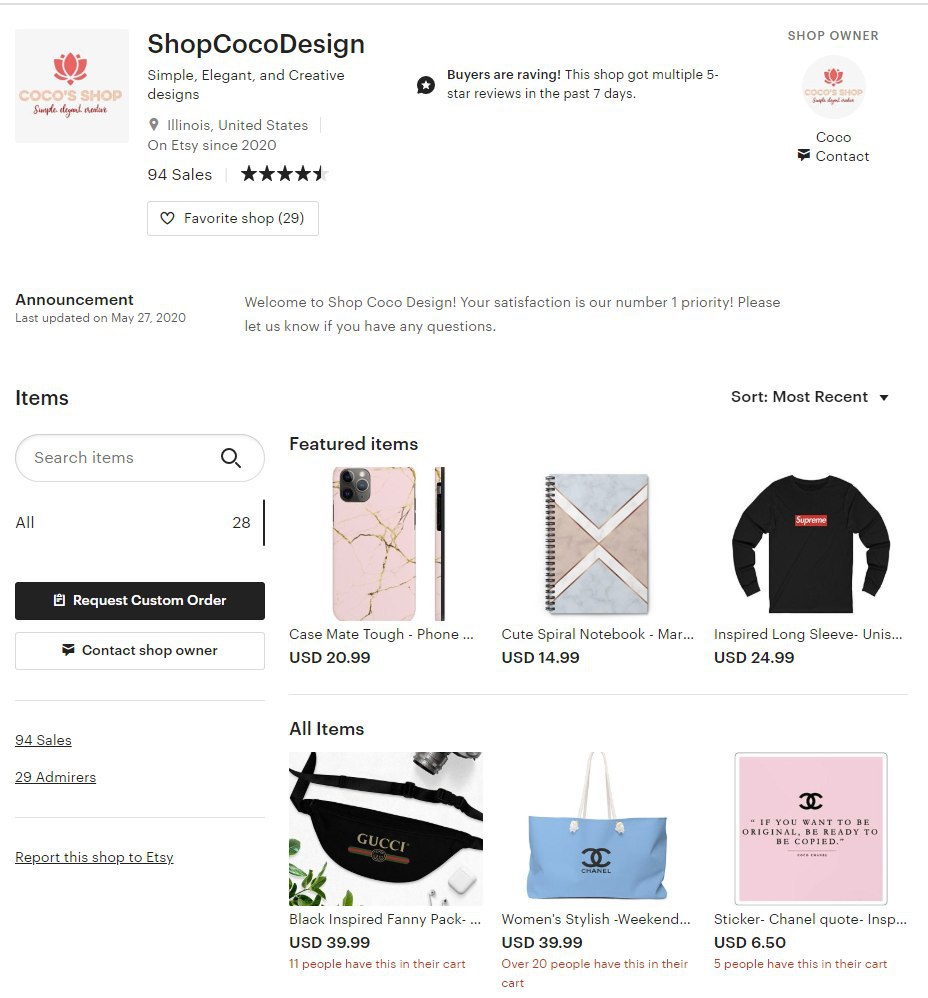Click the search magnifier icon

230,458
